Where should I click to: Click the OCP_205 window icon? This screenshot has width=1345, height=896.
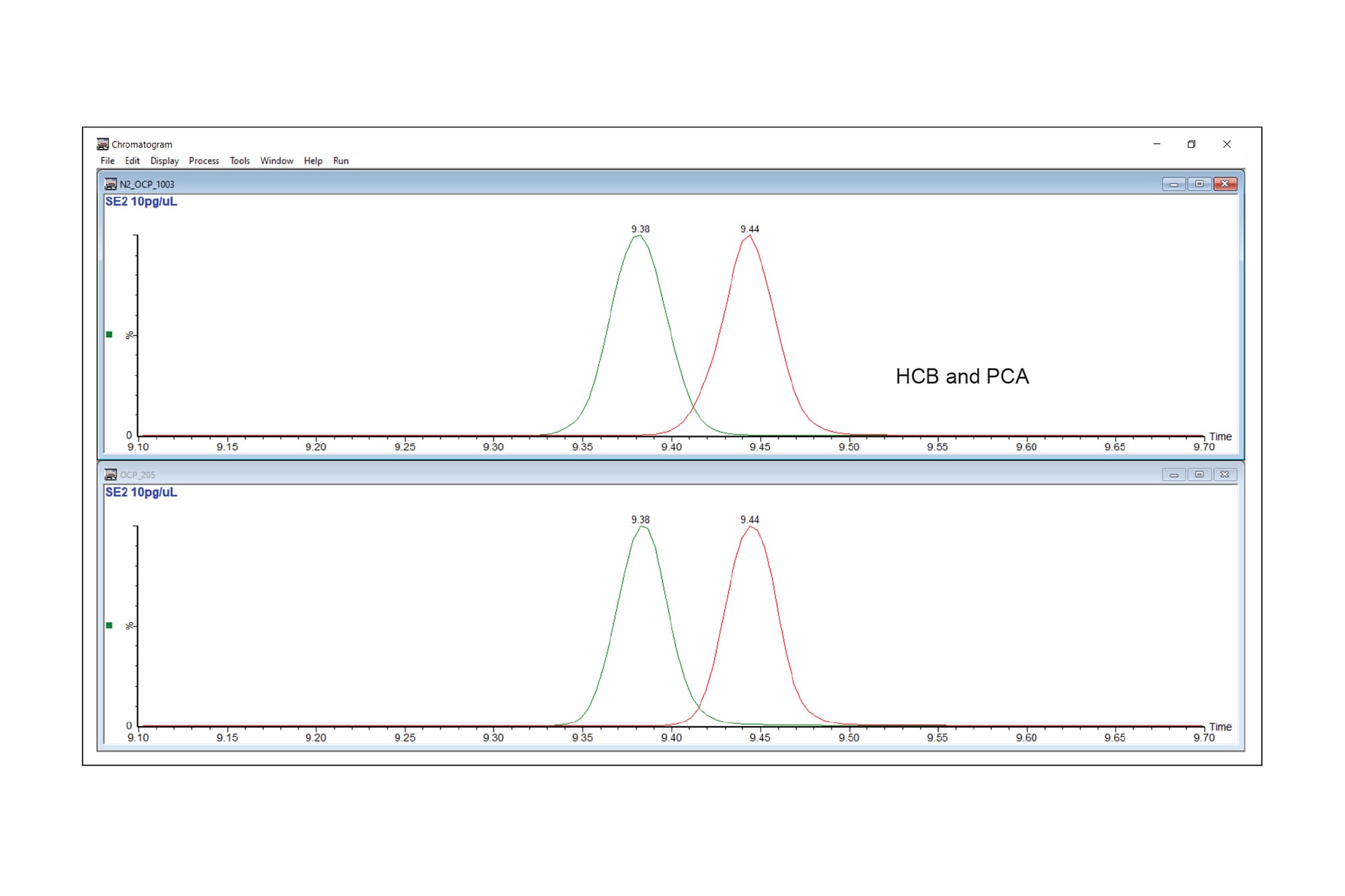[x=110, y=474]
